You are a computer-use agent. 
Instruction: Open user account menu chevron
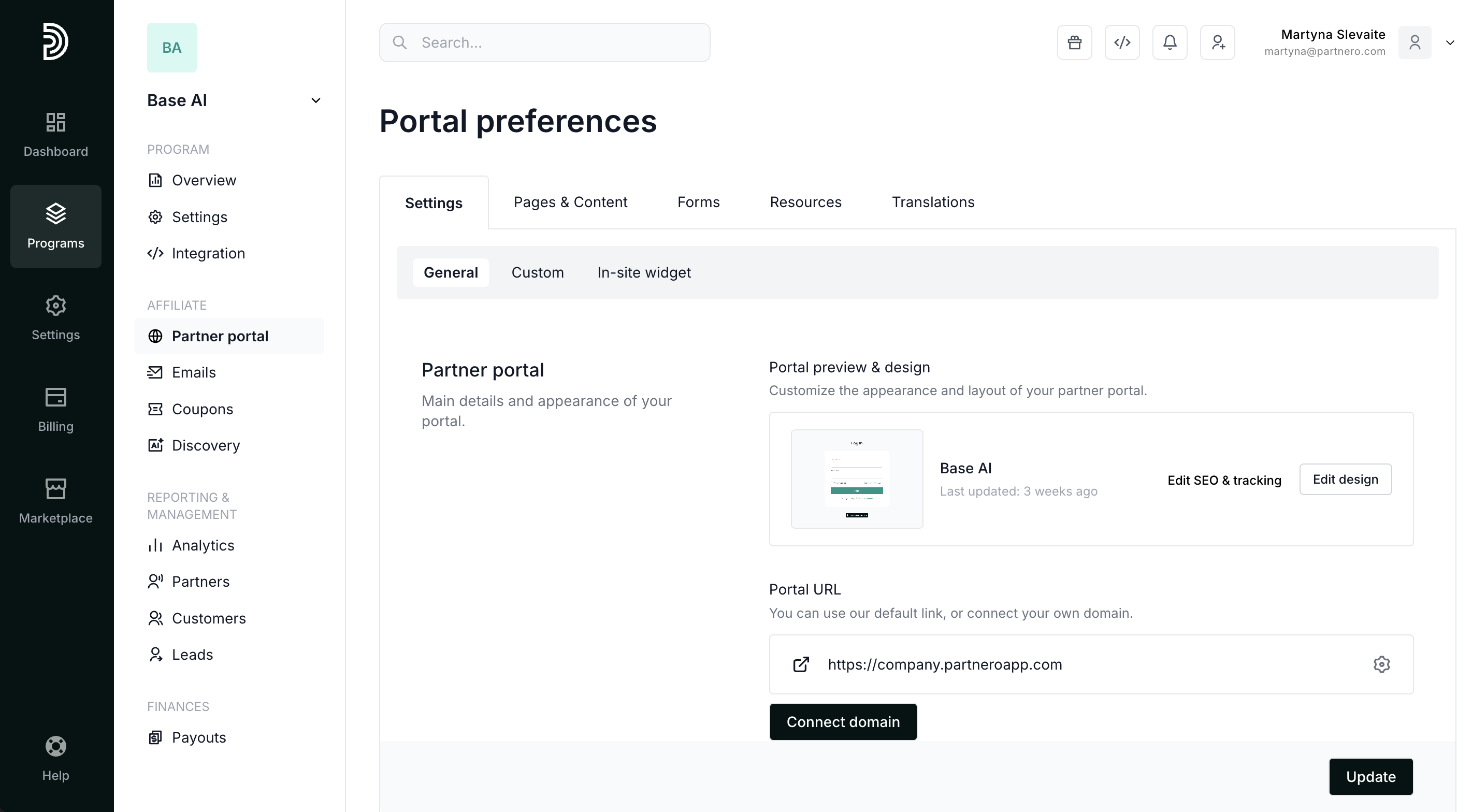tap(1450, 43)
